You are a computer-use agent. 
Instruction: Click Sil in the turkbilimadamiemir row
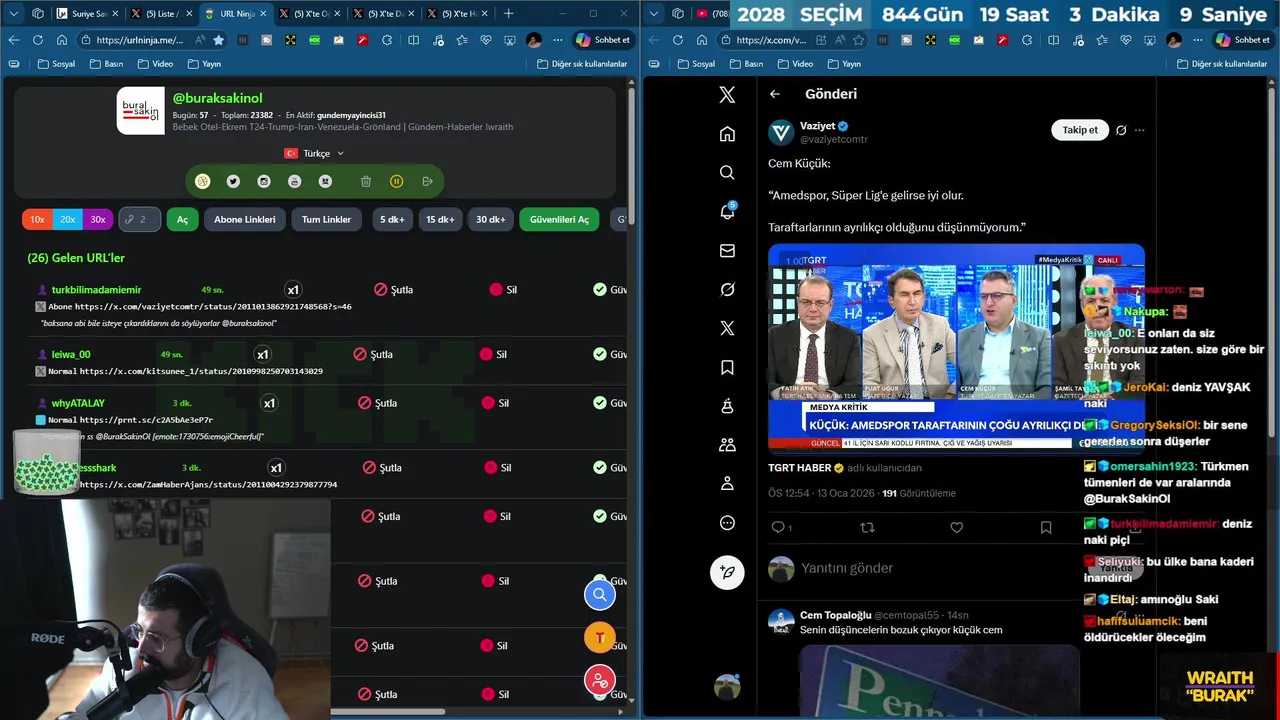pyautogui.click(x=503, y=289)
